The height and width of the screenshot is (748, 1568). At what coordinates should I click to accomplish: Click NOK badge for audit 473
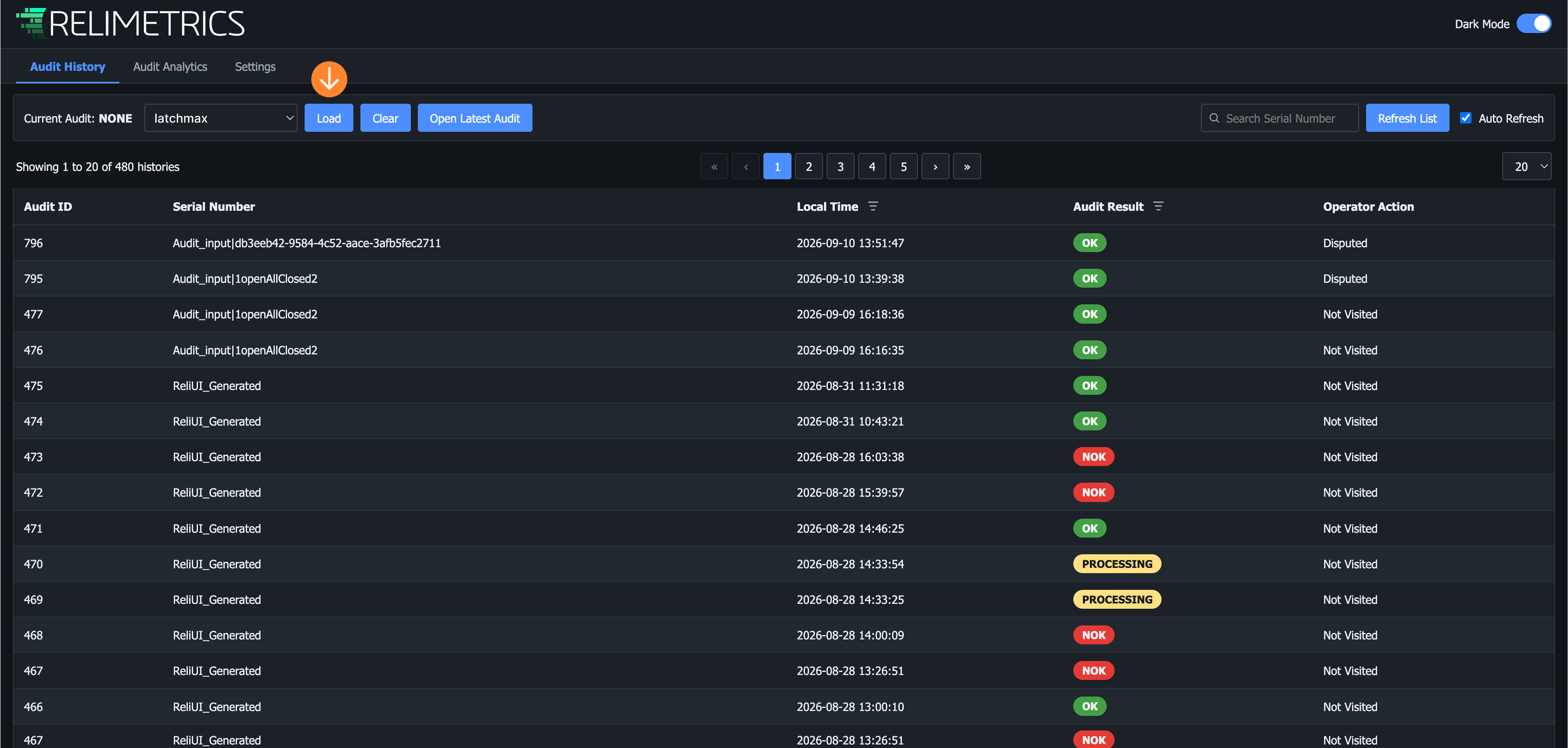(1094, 457)
